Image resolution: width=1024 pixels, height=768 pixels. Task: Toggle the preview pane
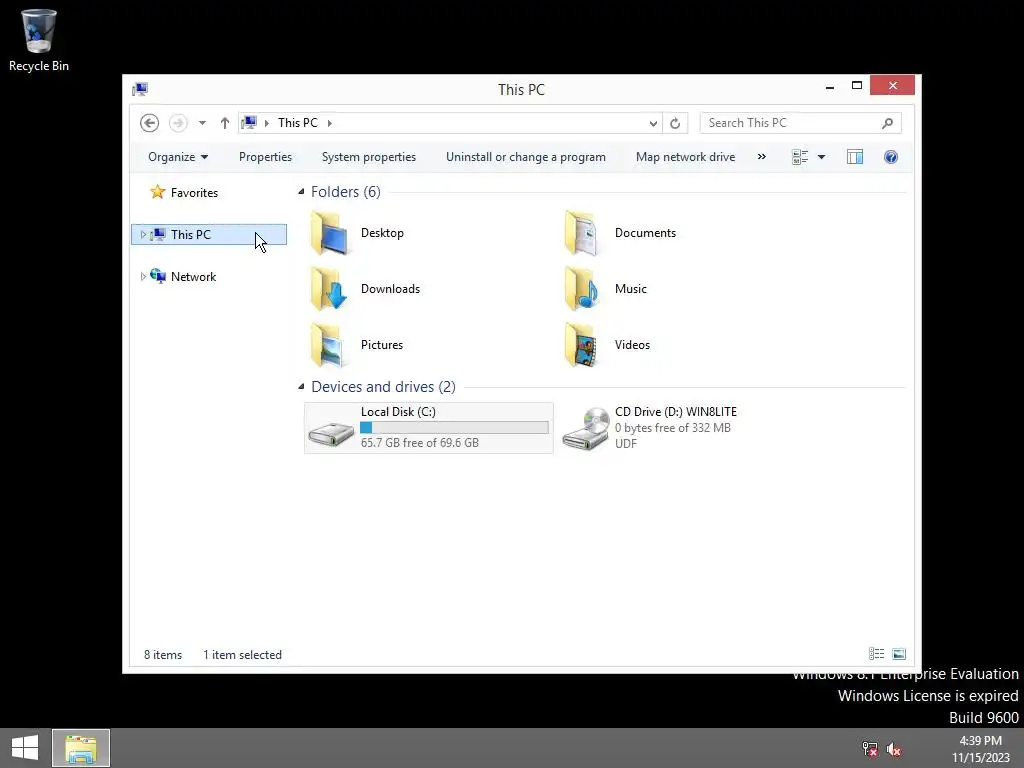point(855,157)
